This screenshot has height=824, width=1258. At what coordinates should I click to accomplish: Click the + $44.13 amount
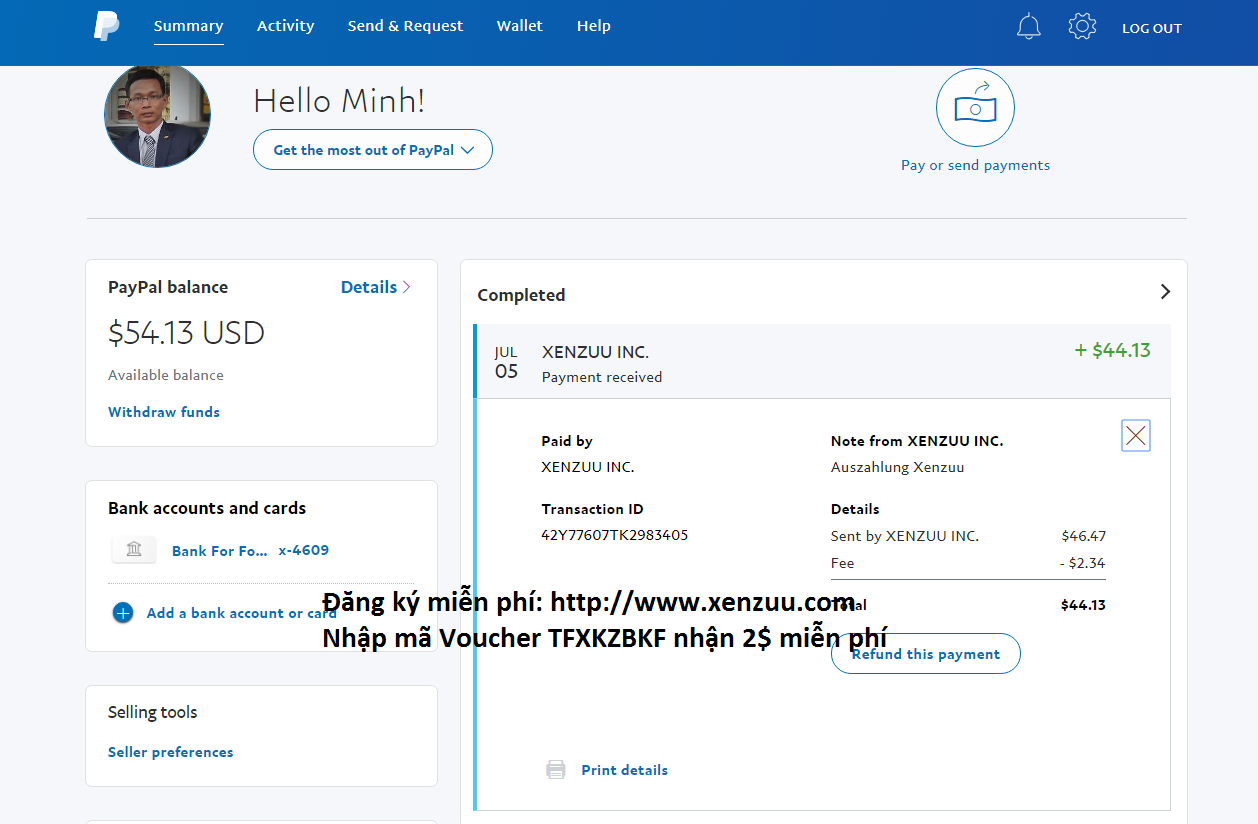(x=1112, y=350)
